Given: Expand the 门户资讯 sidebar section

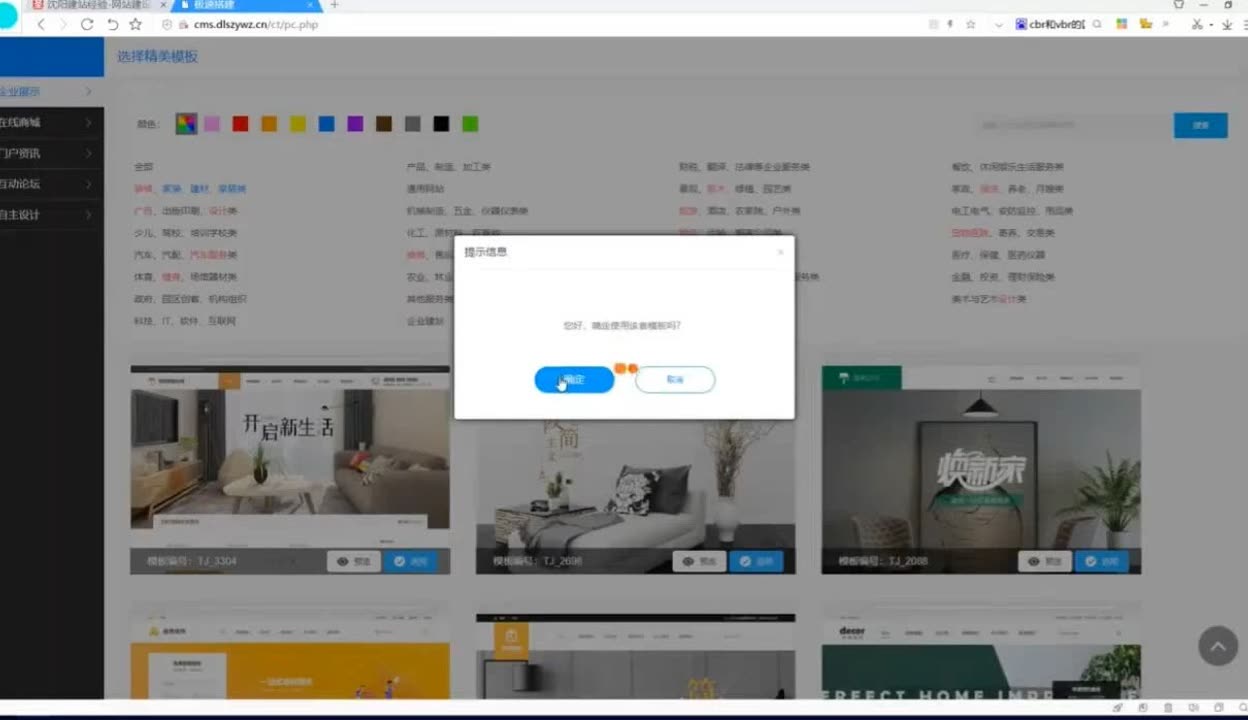Looking at the screenshot, I should pyautogui.click(x=52, y=154).
